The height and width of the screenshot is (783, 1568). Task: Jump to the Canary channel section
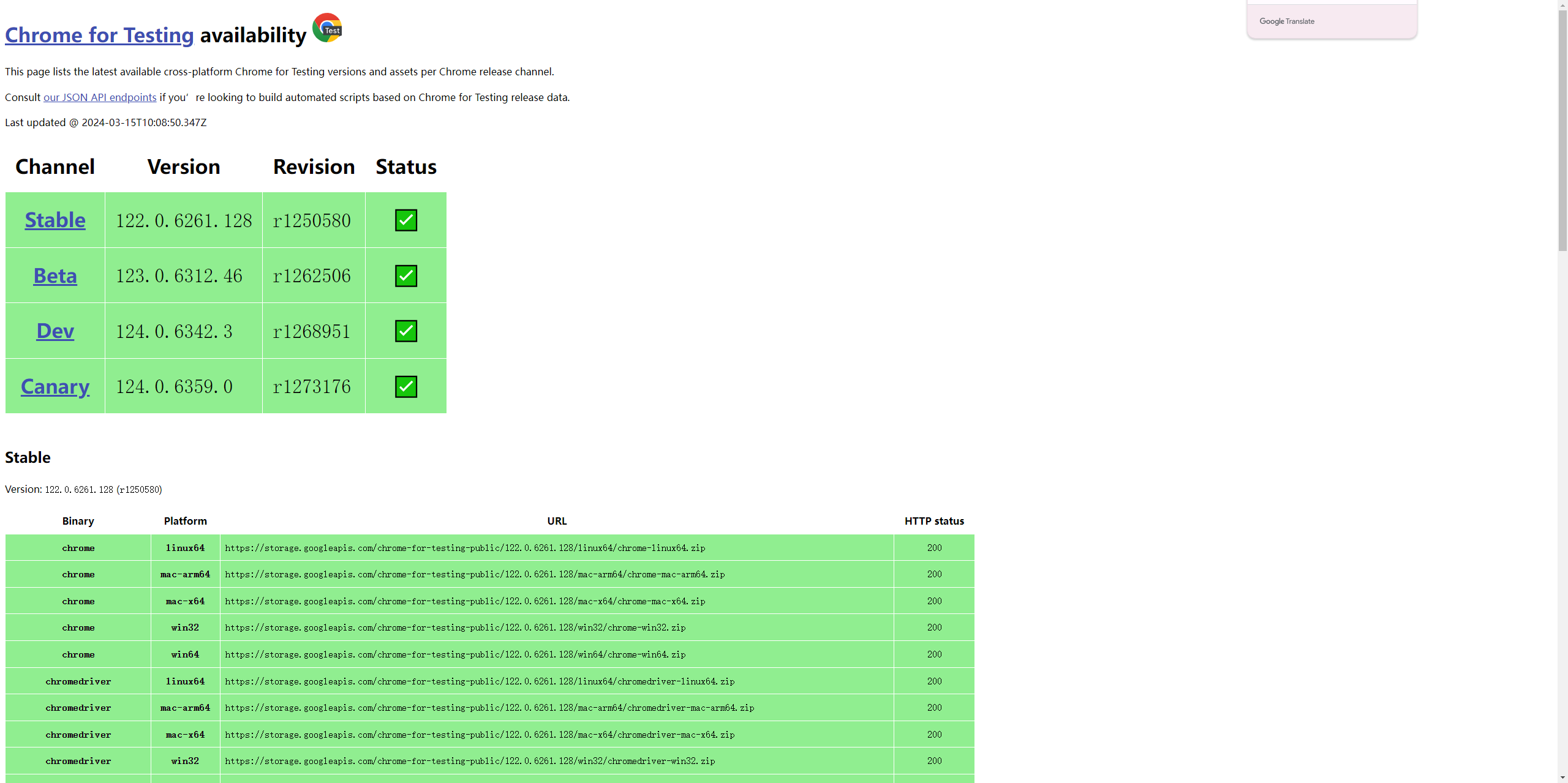tap(55, 386)
